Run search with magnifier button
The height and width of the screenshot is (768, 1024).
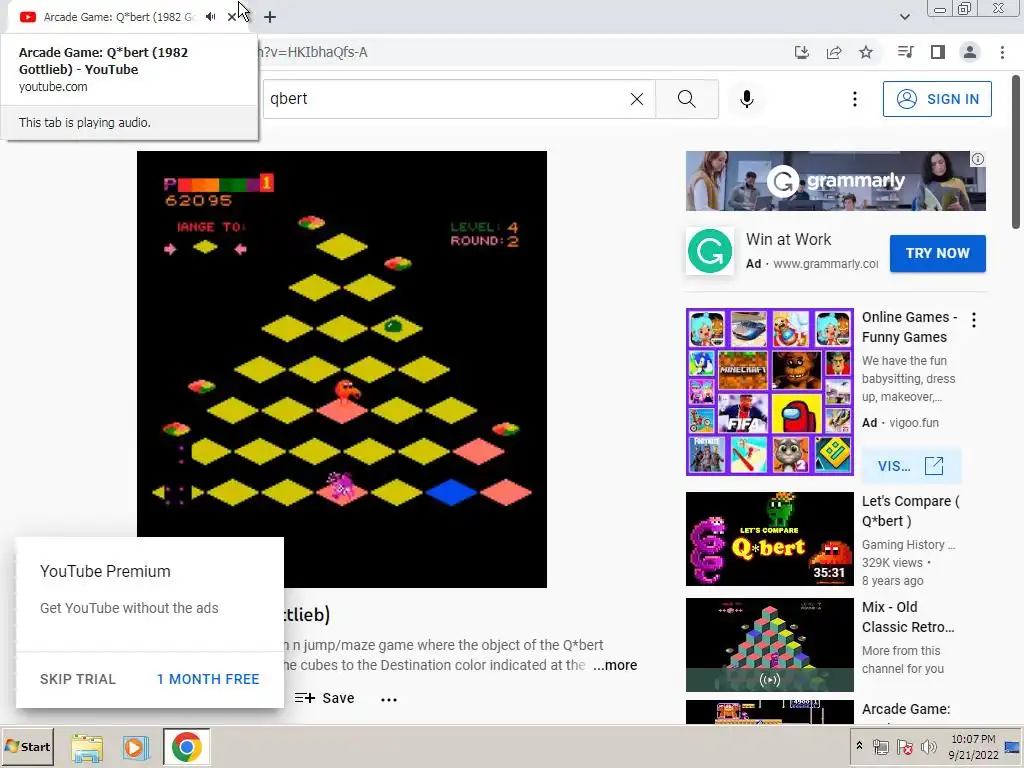(x=686, y=99)
